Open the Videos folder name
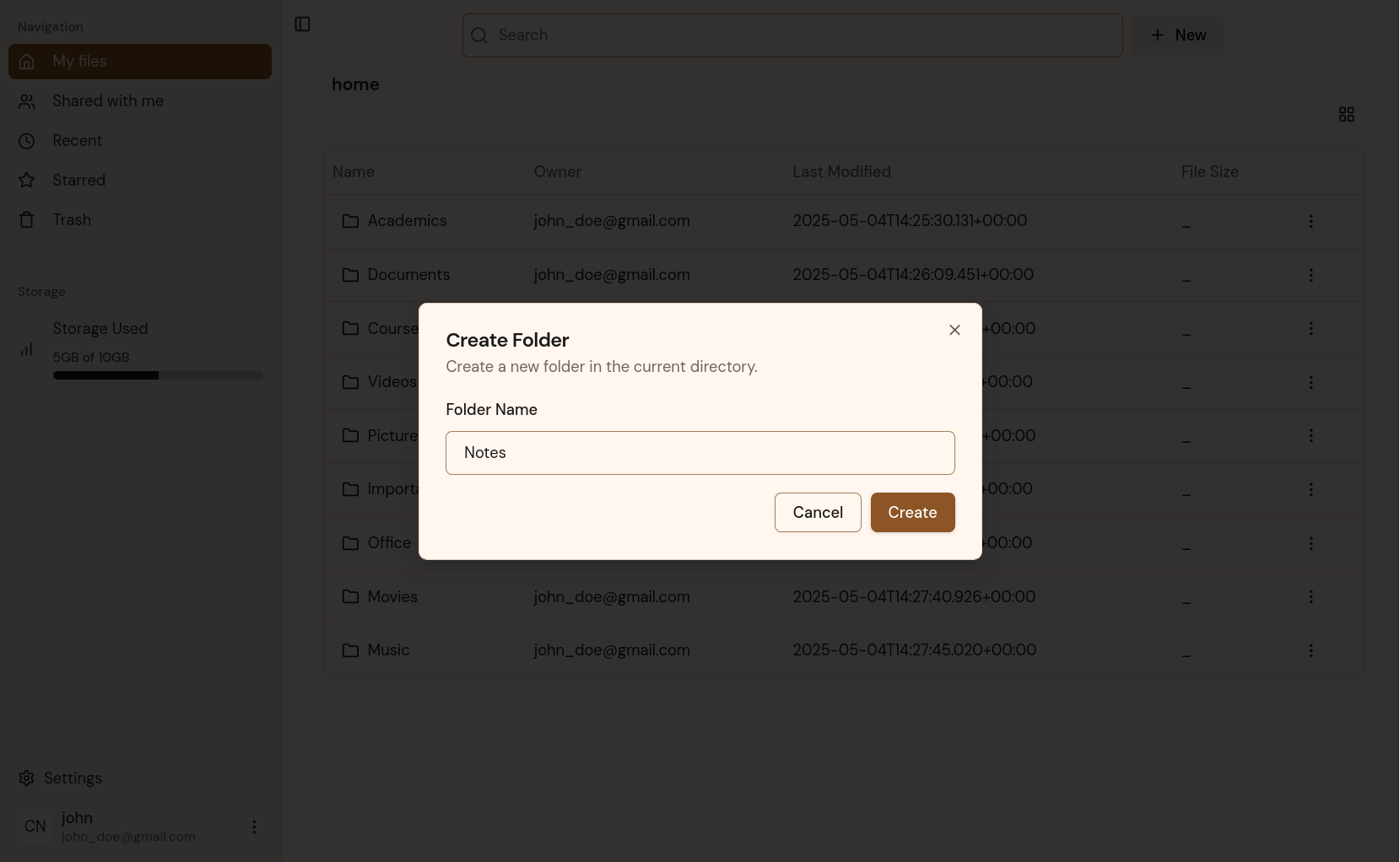This screenshot has height=862, width=1400. (392, 382)
